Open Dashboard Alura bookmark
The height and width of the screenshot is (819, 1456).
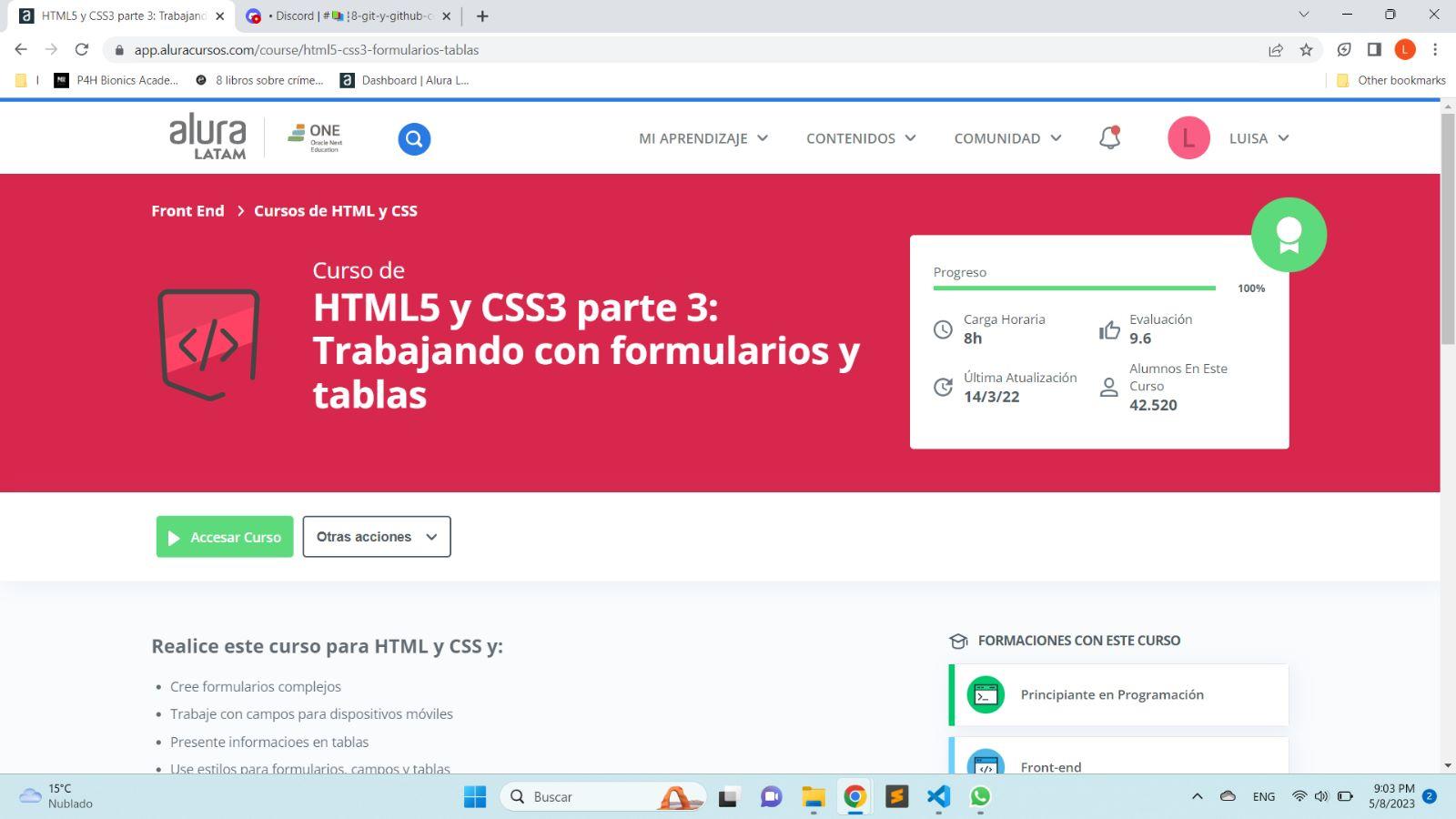click(405, 80)
